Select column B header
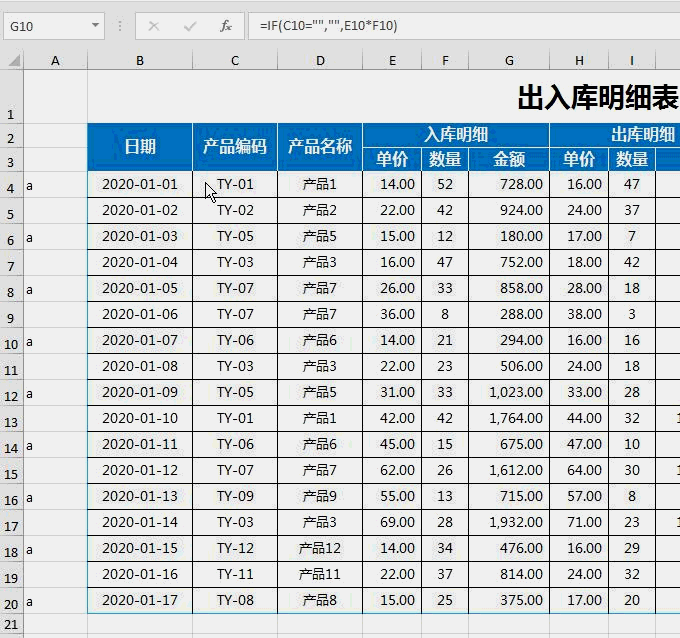This screenshot has width=680, height=638. point(140,61)
